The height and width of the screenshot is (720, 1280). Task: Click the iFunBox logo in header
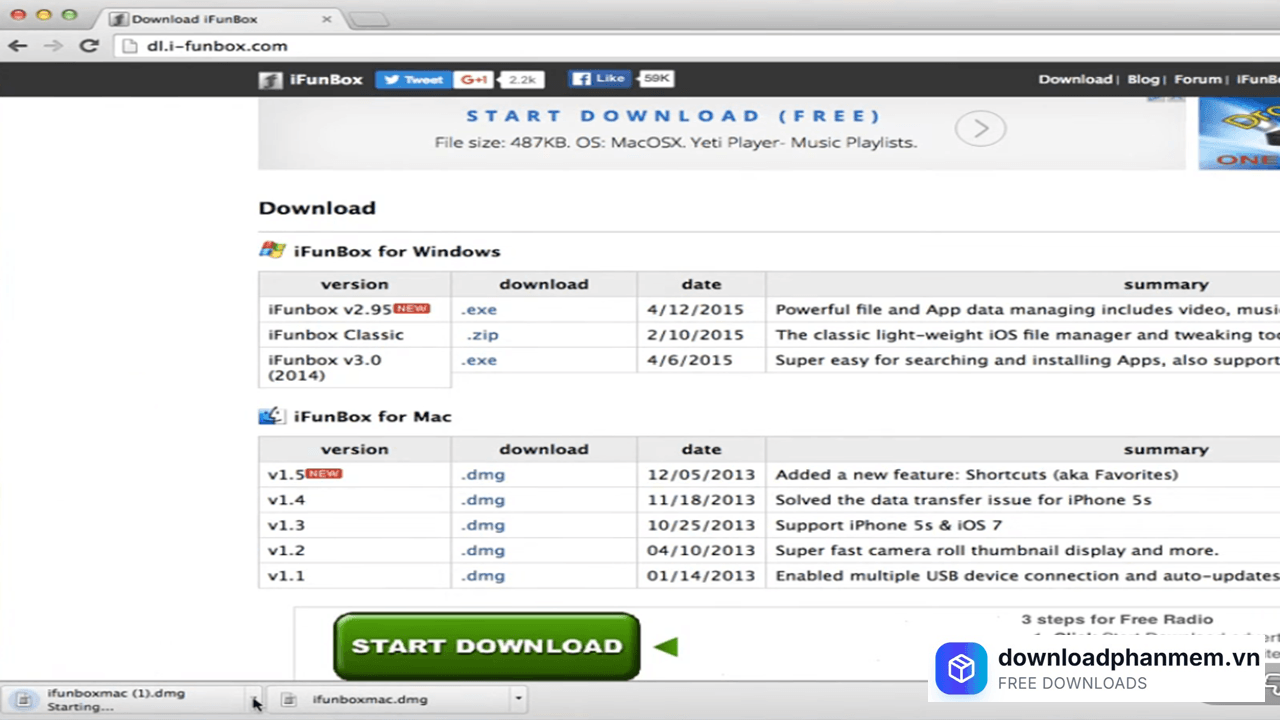(x=311, y=79)
